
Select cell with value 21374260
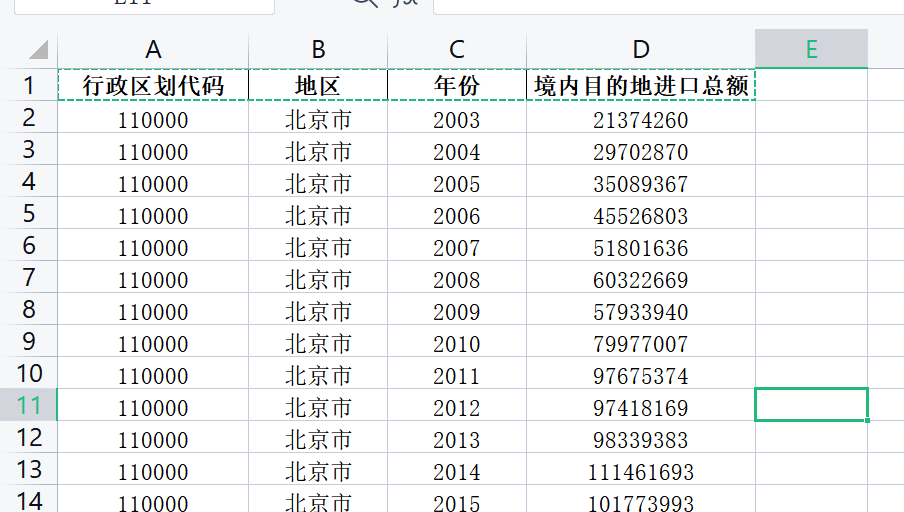(641, 118)
